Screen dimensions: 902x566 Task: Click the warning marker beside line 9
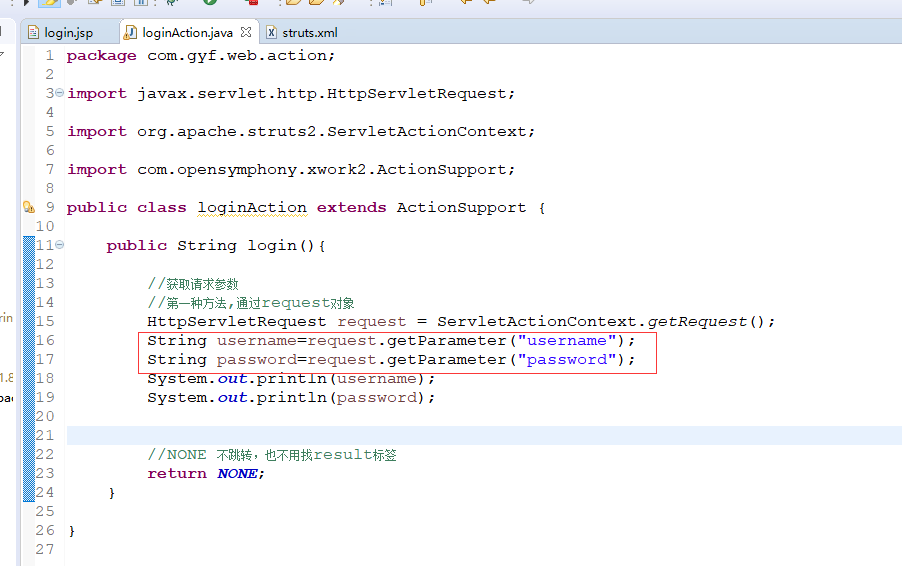pos(29,207)
